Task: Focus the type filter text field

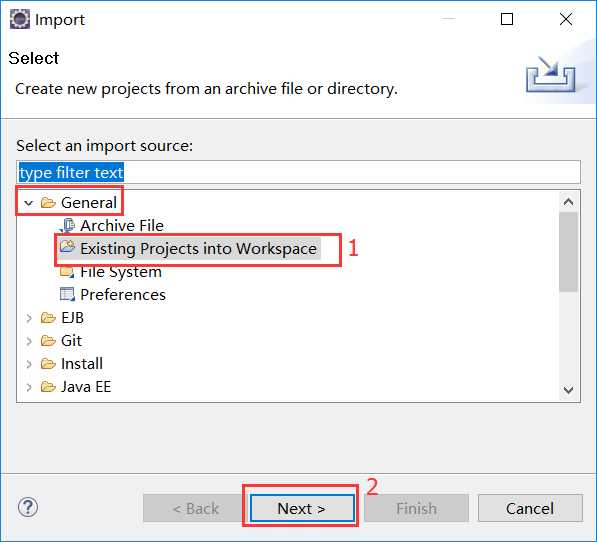Action: [x=298, y=172]
